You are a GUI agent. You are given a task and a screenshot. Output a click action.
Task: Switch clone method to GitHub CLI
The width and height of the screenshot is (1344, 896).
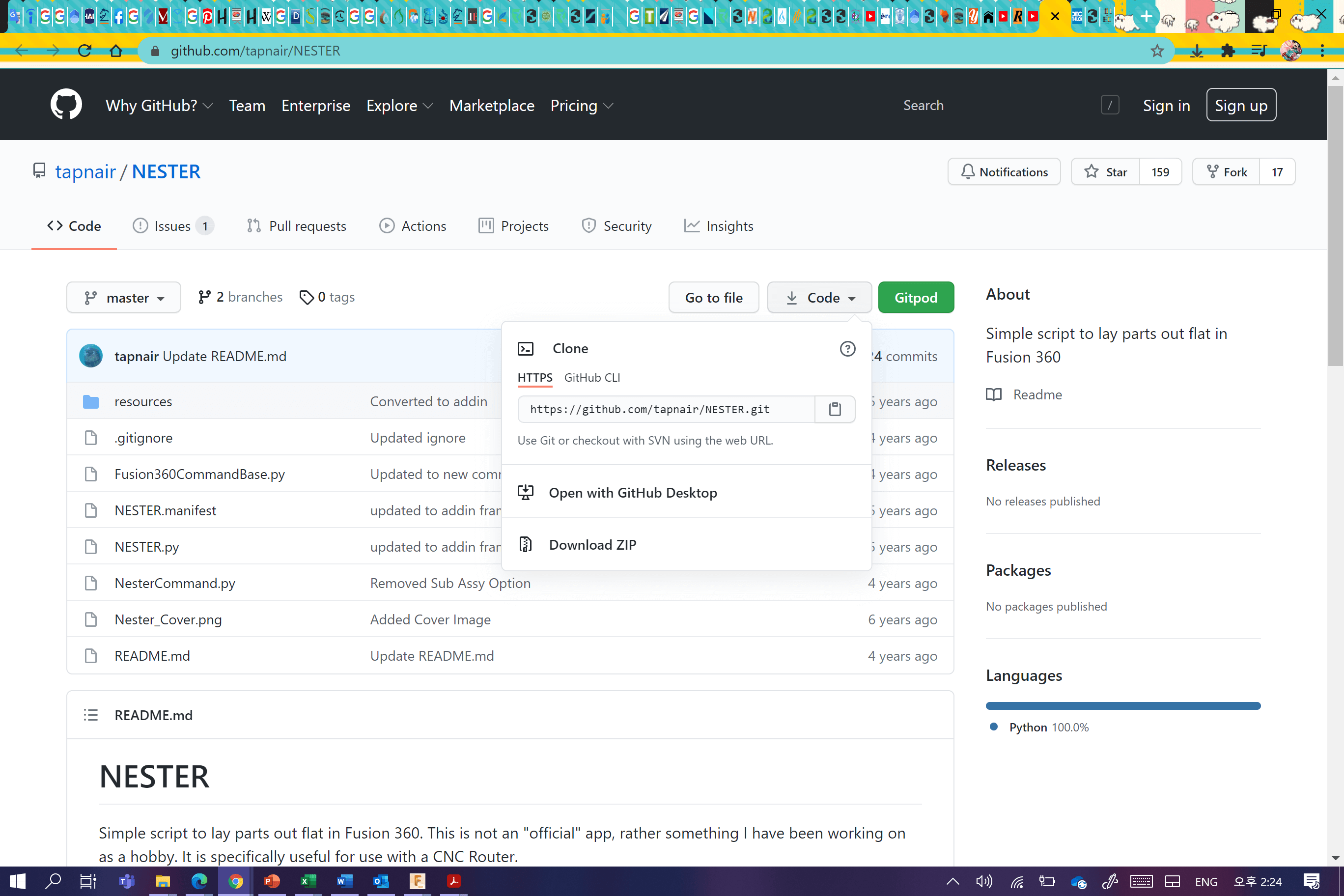click(x=591, y=378)
